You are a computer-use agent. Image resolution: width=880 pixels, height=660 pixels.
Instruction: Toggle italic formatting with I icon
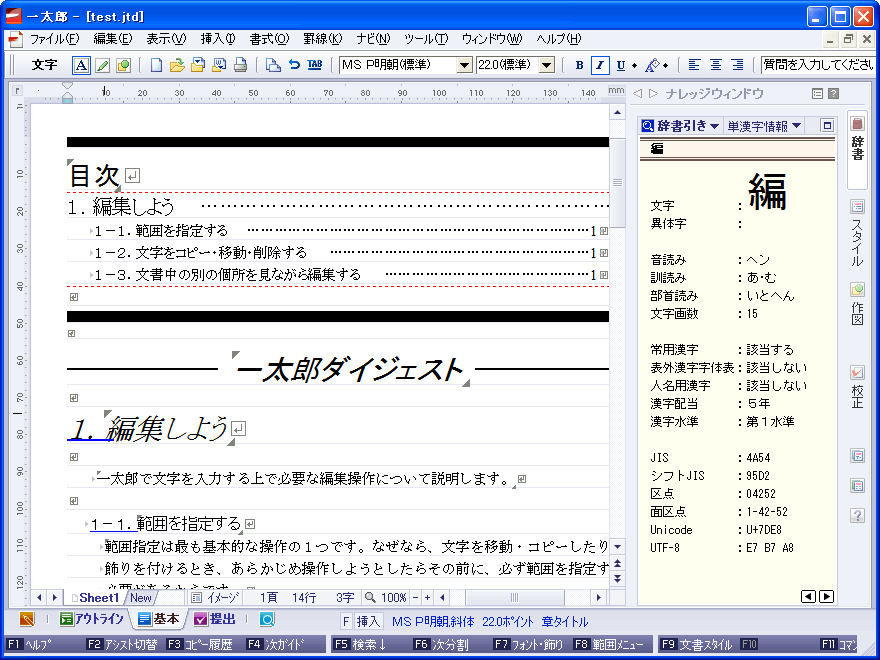coord(600,65)
